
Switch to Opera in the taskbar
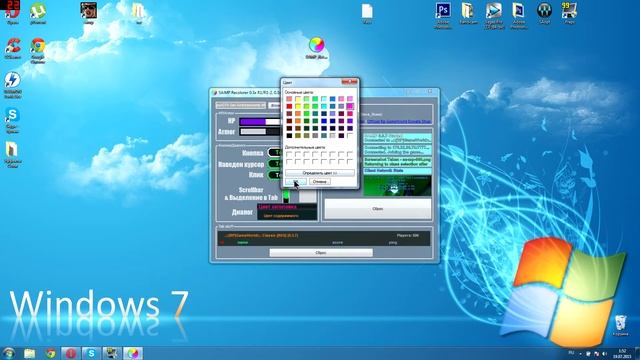tap(71, 353)
